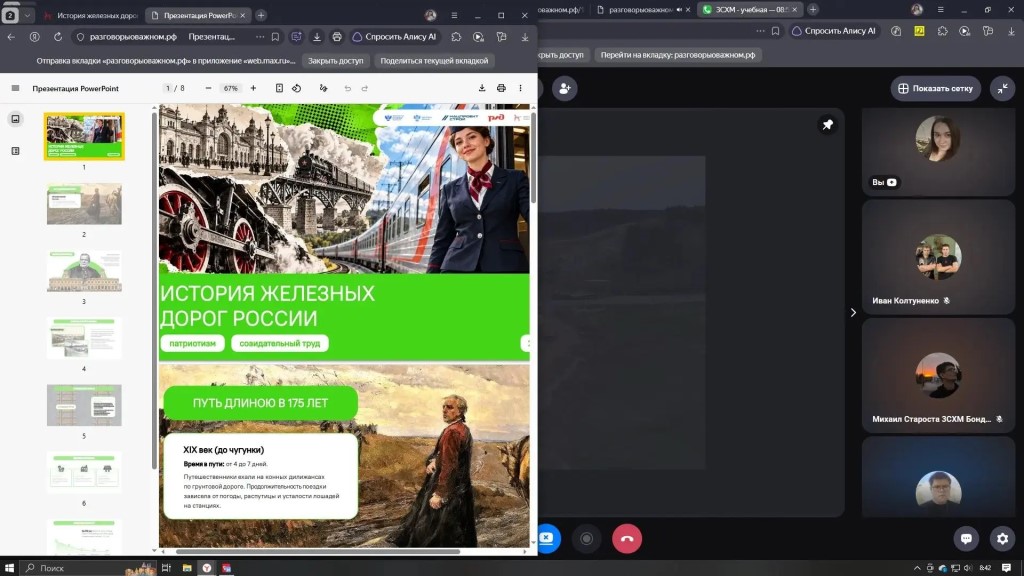
Task: Print the PDF from the viewer toolbar
Action: (x=501, y=88)
